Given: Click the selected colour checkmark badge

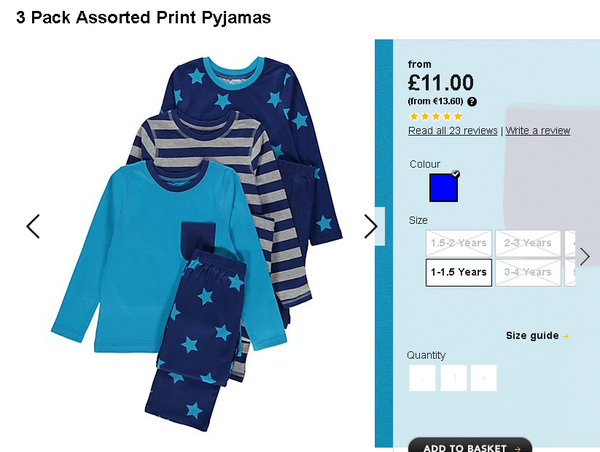Looking at the screenshot, I should tap(455, 174).
